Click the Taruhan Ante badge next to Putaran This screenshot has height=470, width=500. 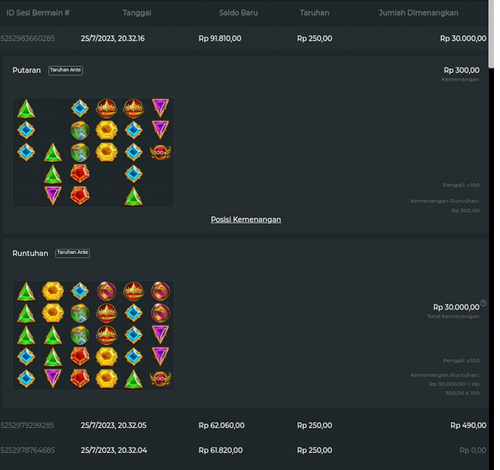(x=65, y=70)
